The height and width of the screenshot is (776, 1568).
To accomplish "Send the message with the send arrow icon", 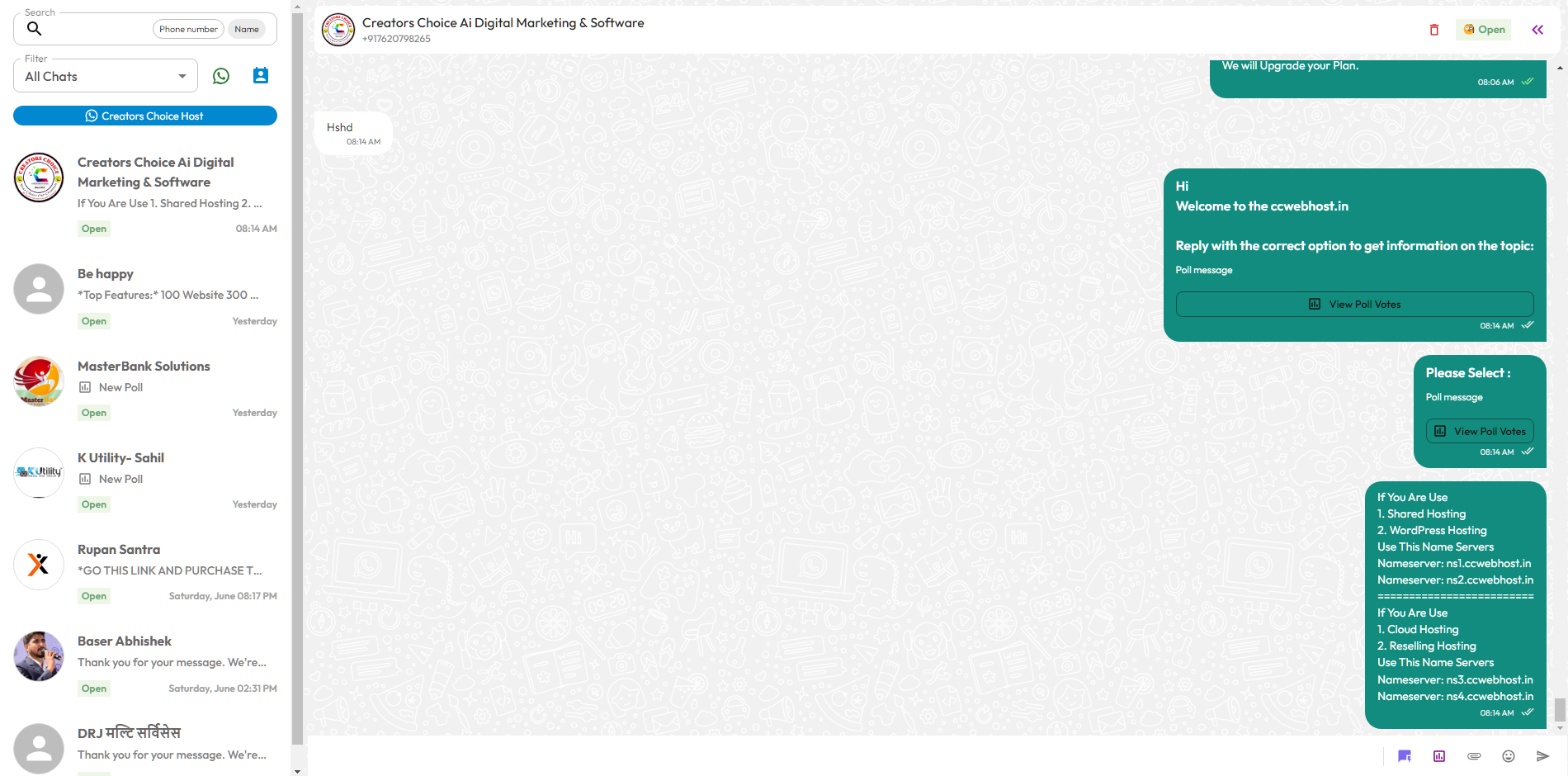I will coord(1542,756).
